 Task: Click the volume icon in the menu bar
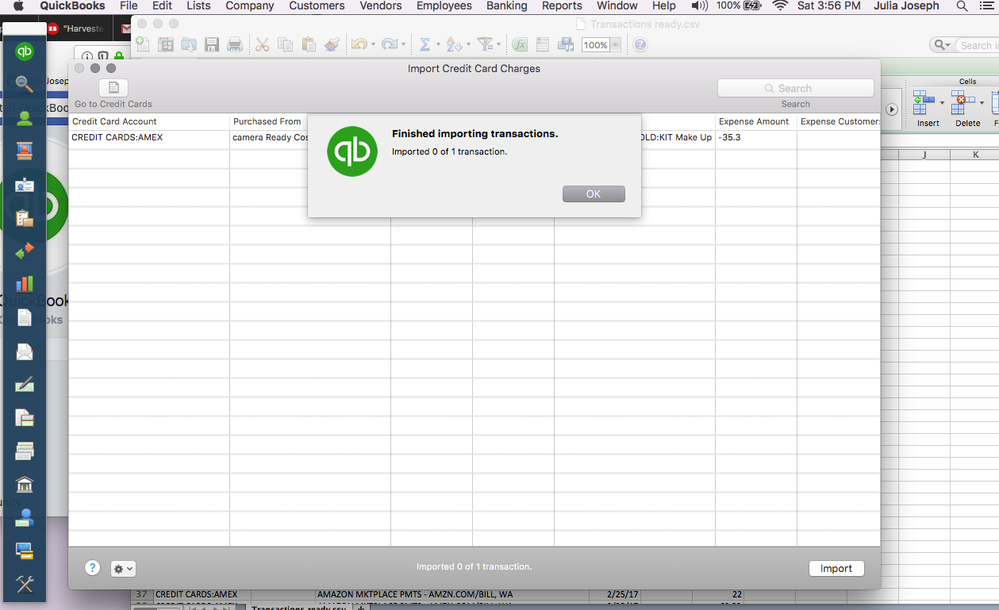tap(700, 6)
